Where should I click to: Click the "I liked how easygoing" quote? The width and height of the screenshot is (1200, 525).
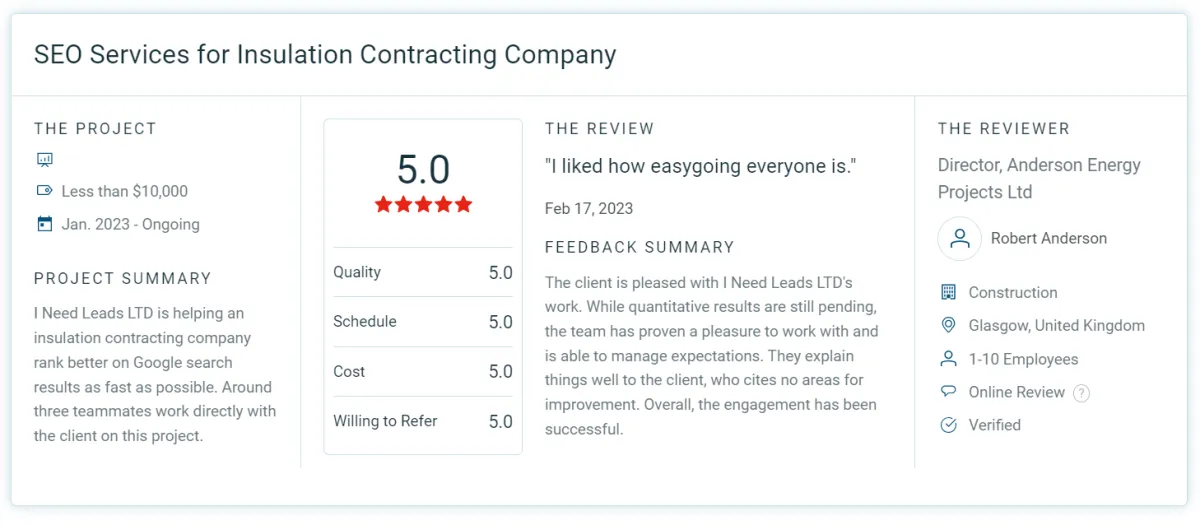tap(700, 166)
